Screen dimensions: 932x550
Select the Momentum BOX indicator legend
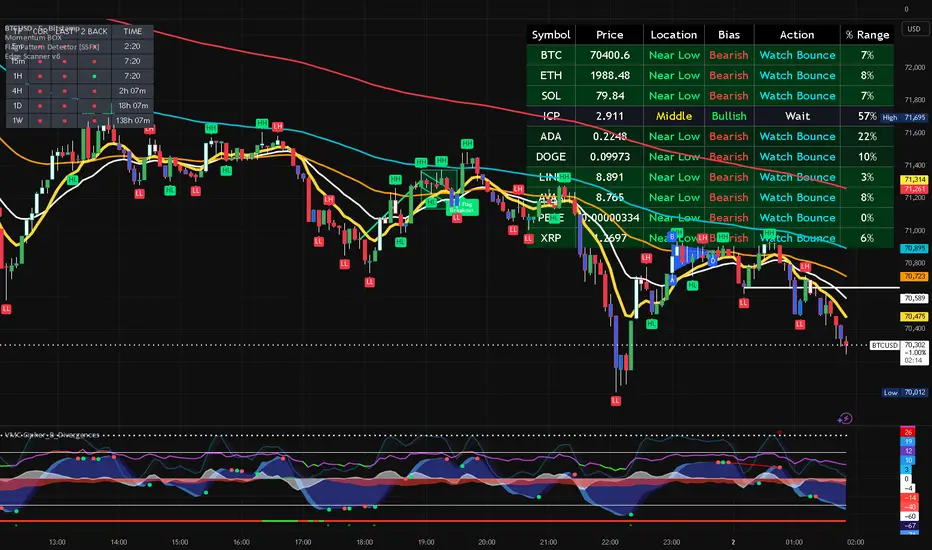click(33, 37)
